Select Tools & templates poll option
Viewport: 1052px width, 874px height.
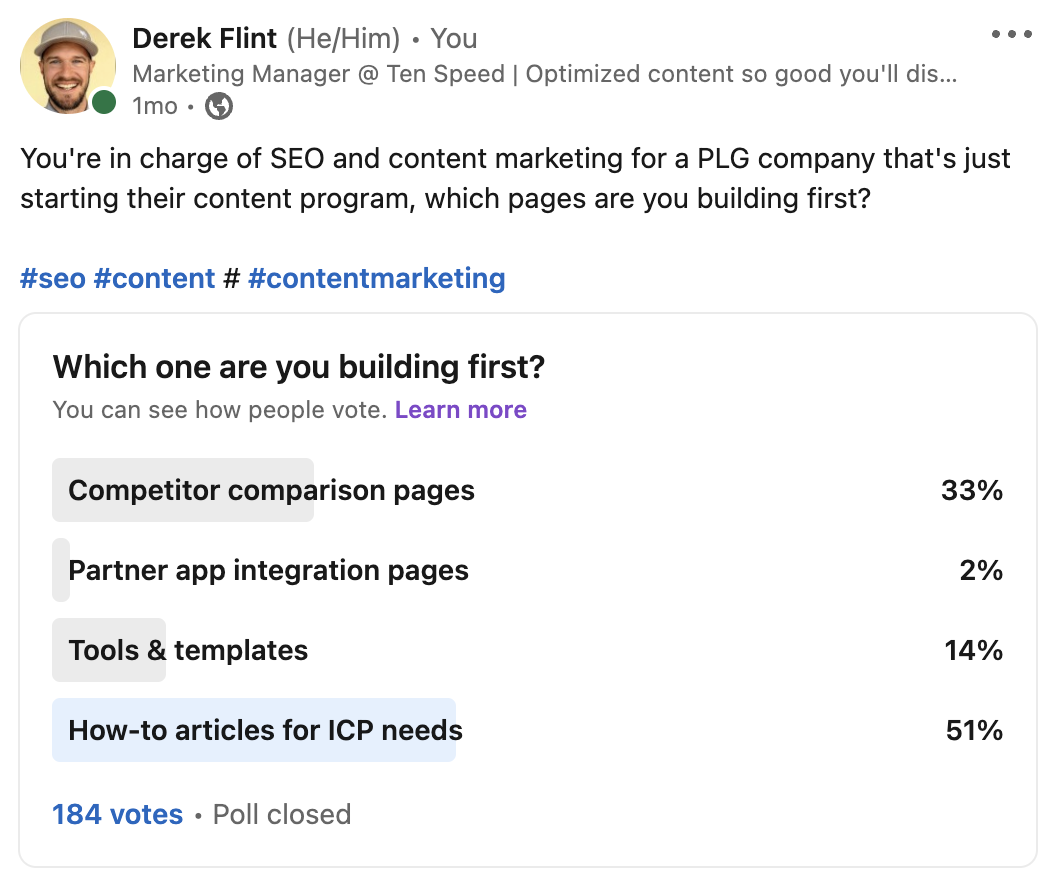[188, 651]
